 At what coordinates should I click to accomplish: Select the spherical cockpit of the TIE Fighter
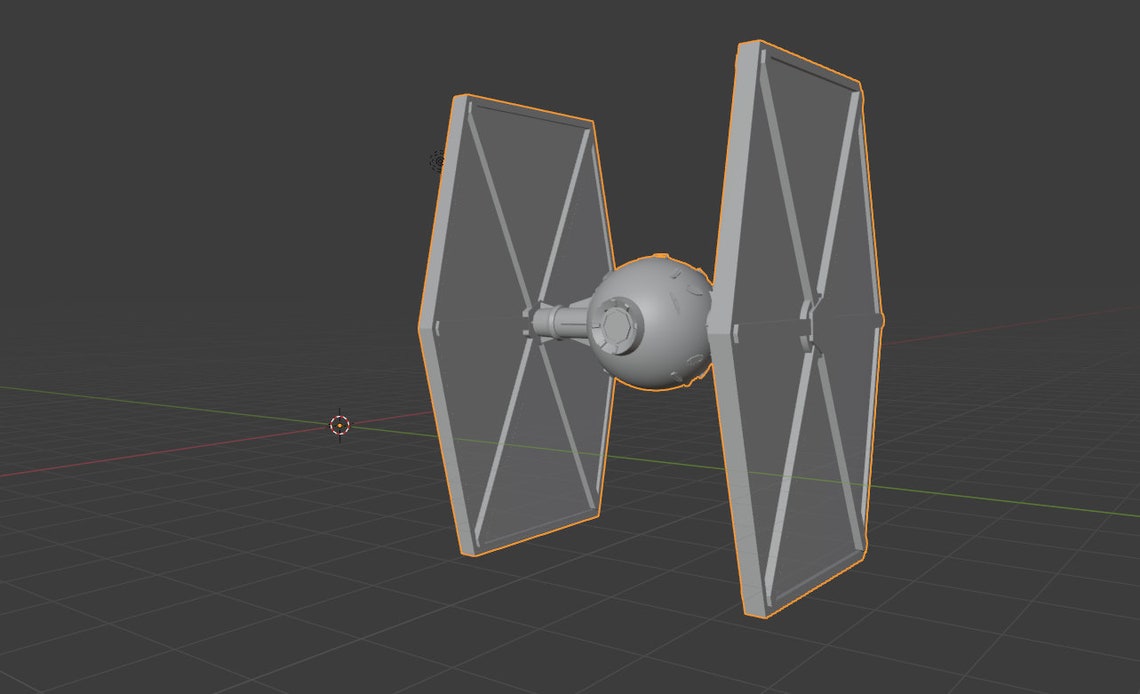pyautogui.click(x=650, y=320)
